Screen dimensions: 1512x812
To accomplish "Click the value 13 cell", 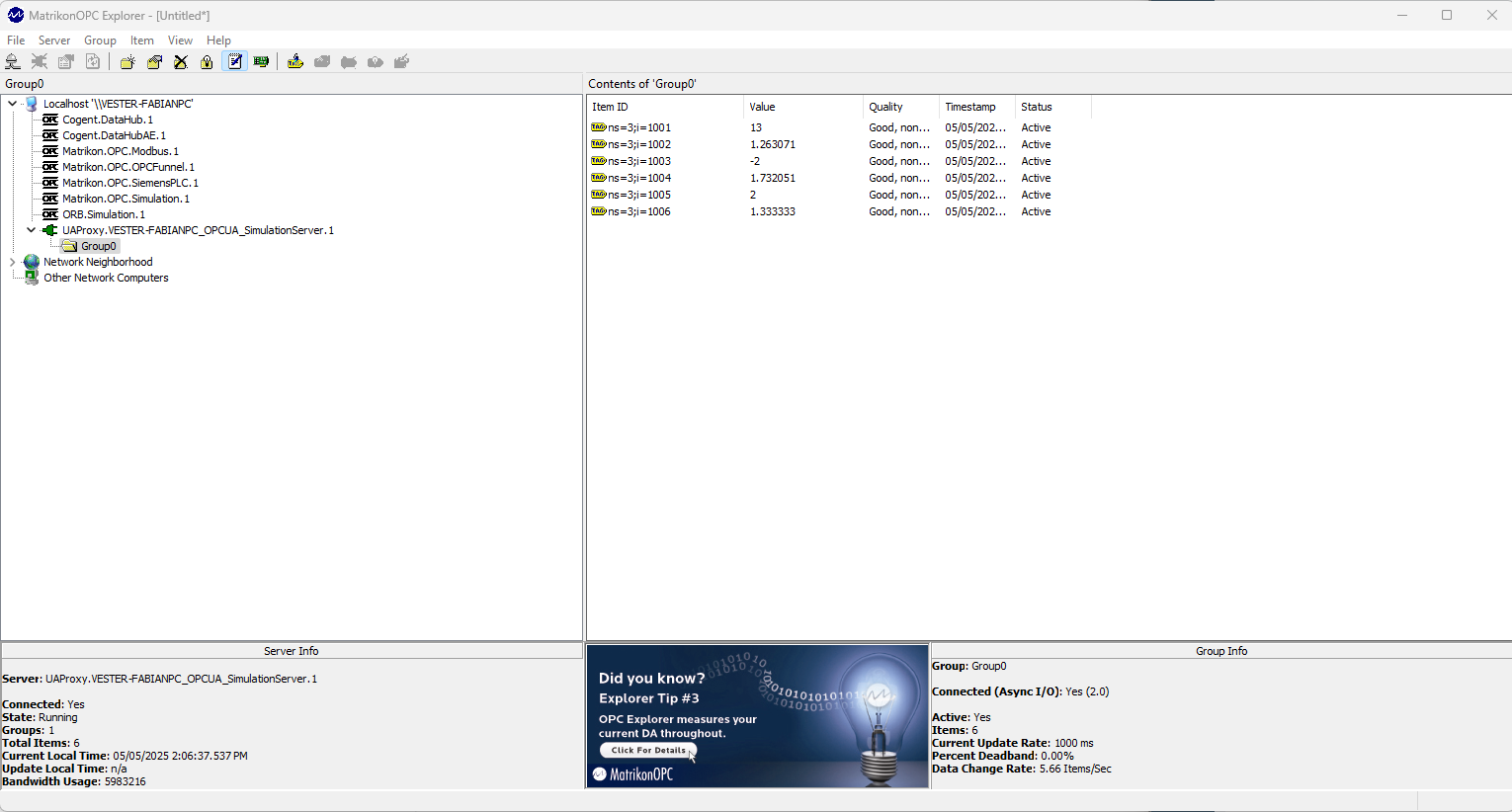I will (x=756, y=127).
